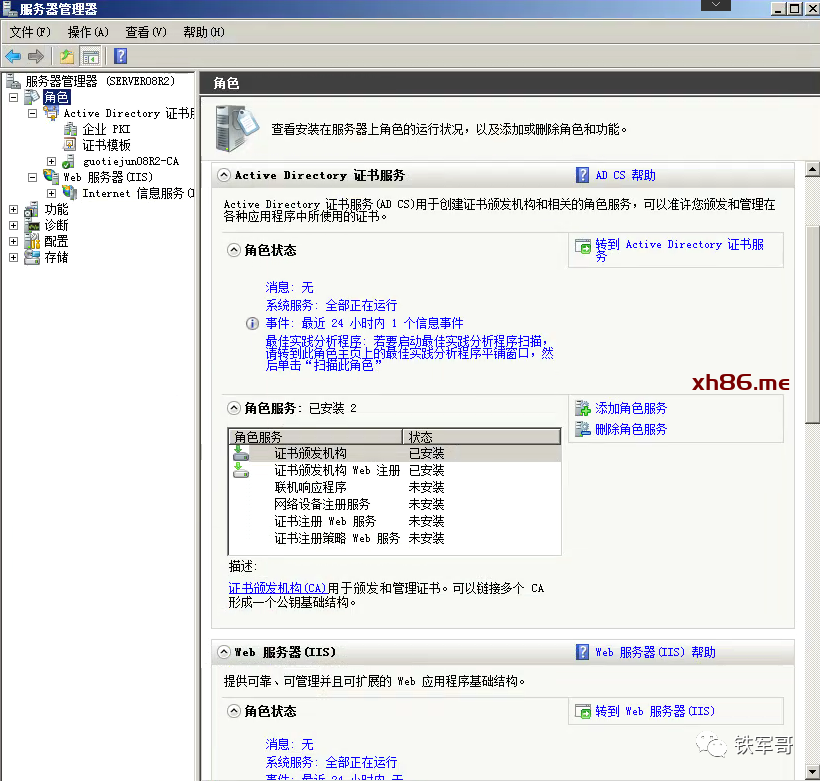Collapse the Web 服务器(IIS) tree node
This screenshot has height=781, width=820.
click(32, 177)
